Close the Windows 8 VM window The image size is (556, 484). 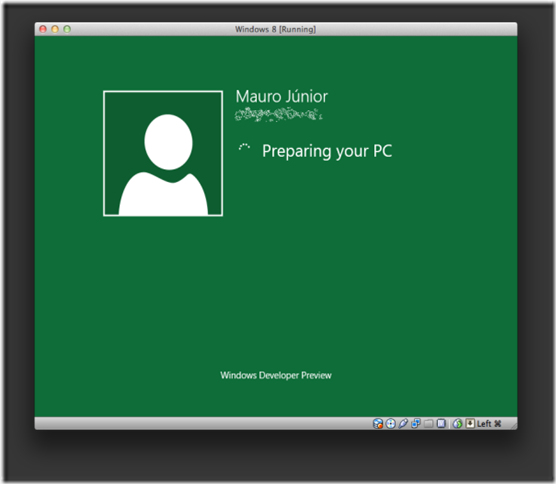pyautogui.click(x=43, y=29)
